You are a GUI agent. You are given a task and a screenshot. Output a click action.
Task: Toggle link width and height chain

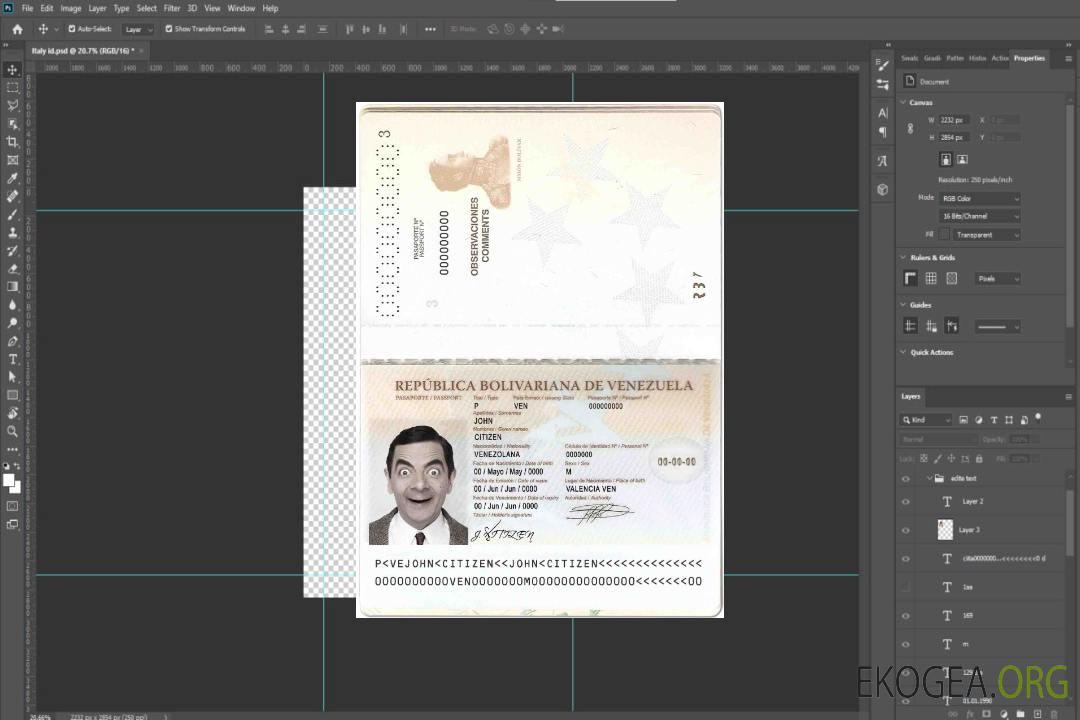tap(910, 129)
